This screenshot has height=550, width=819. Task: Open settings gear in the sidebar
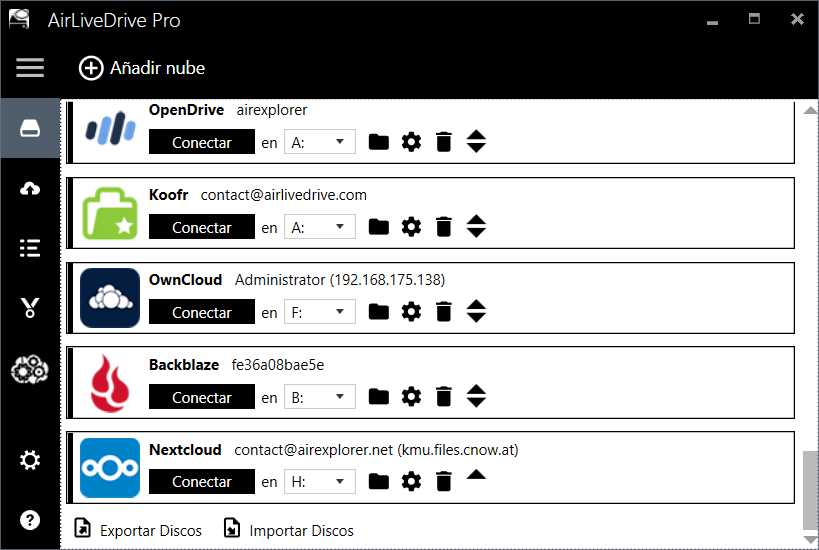30,460
